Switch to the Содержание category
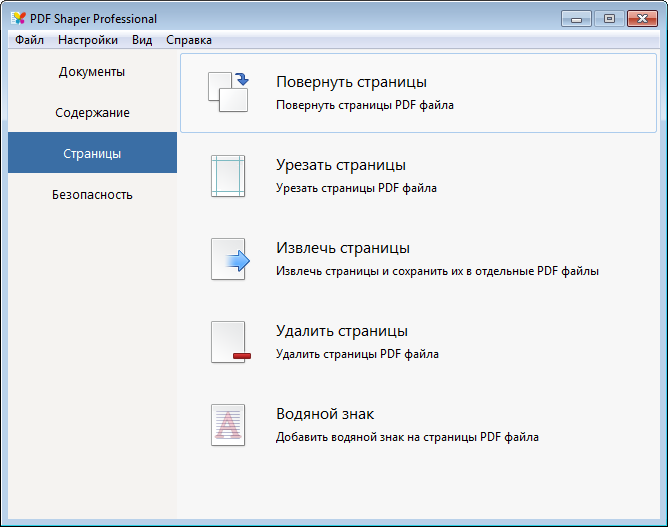Screen dimensions: 668x527 [92, 112]
